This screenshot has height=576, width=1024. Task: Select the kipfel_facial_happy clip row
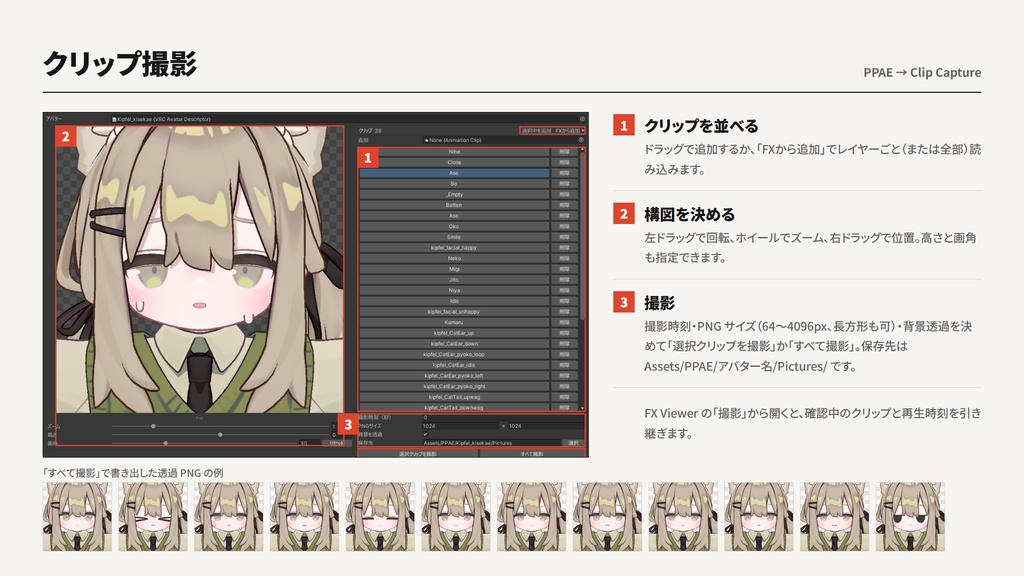point(455,248)
